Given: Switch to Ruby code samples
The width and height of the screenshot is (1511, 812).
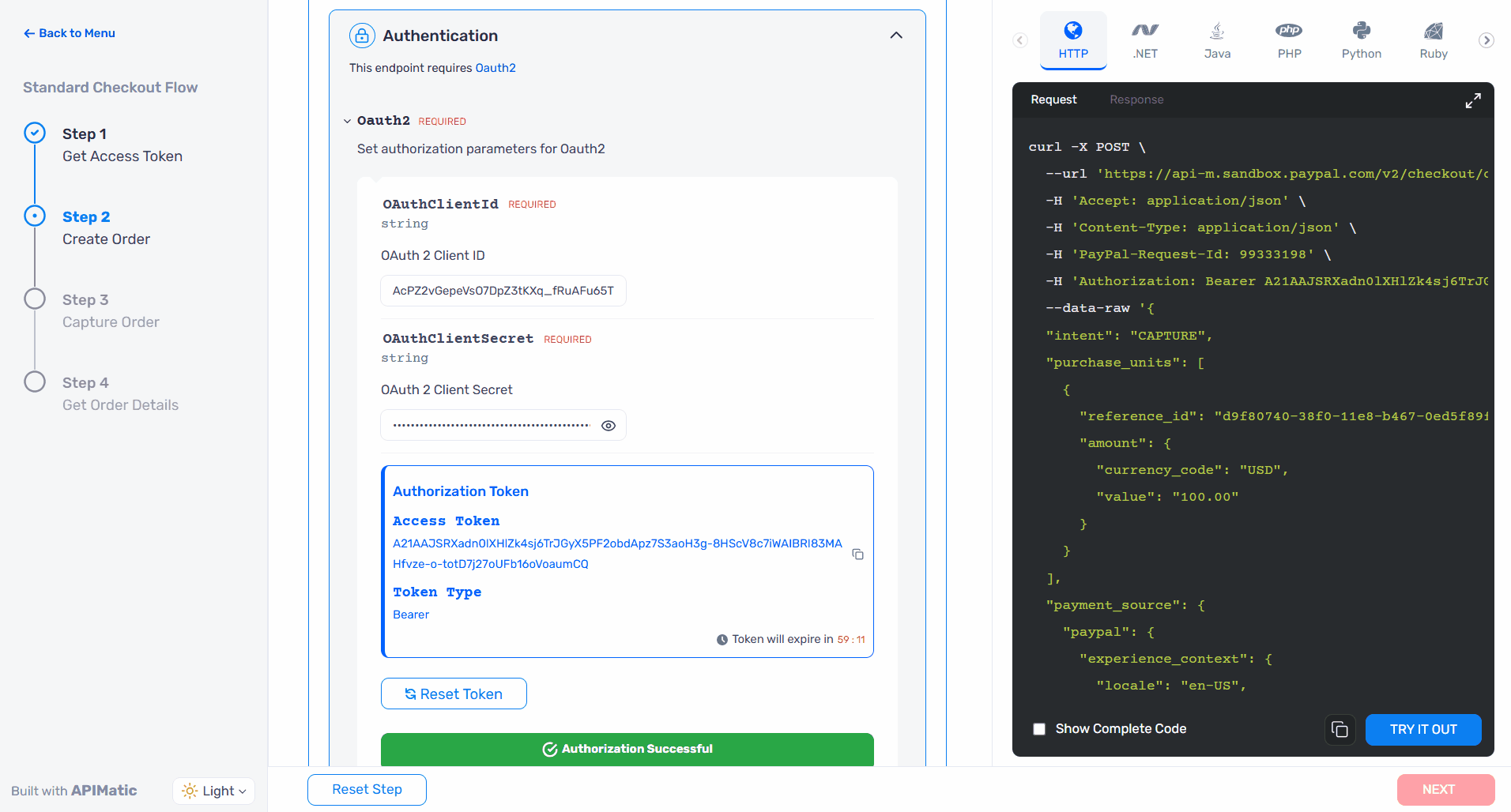Looking at the screenshot, I should (1433, 39).
